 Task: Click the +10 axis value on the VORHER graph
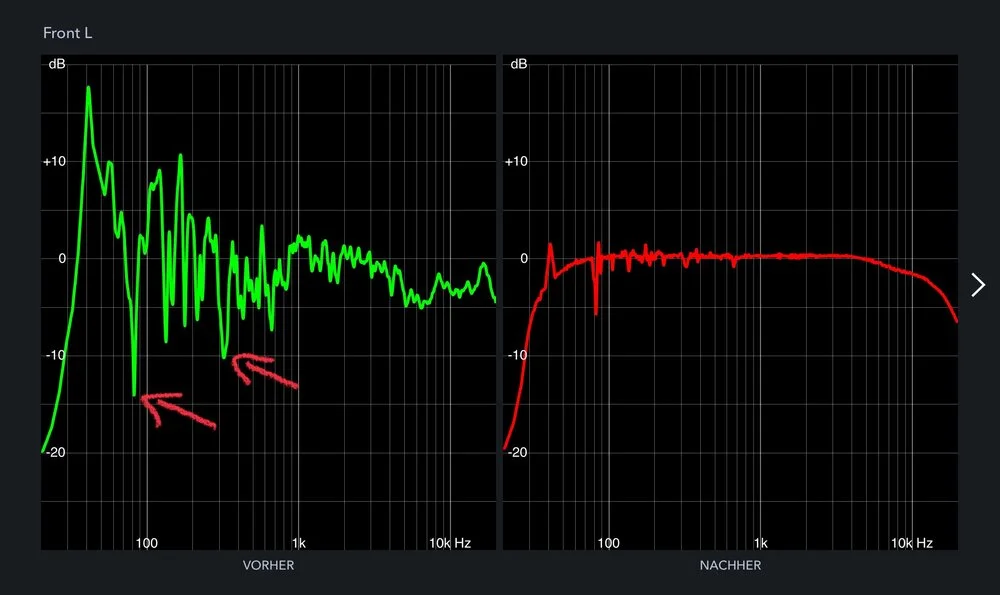point(54,161)
